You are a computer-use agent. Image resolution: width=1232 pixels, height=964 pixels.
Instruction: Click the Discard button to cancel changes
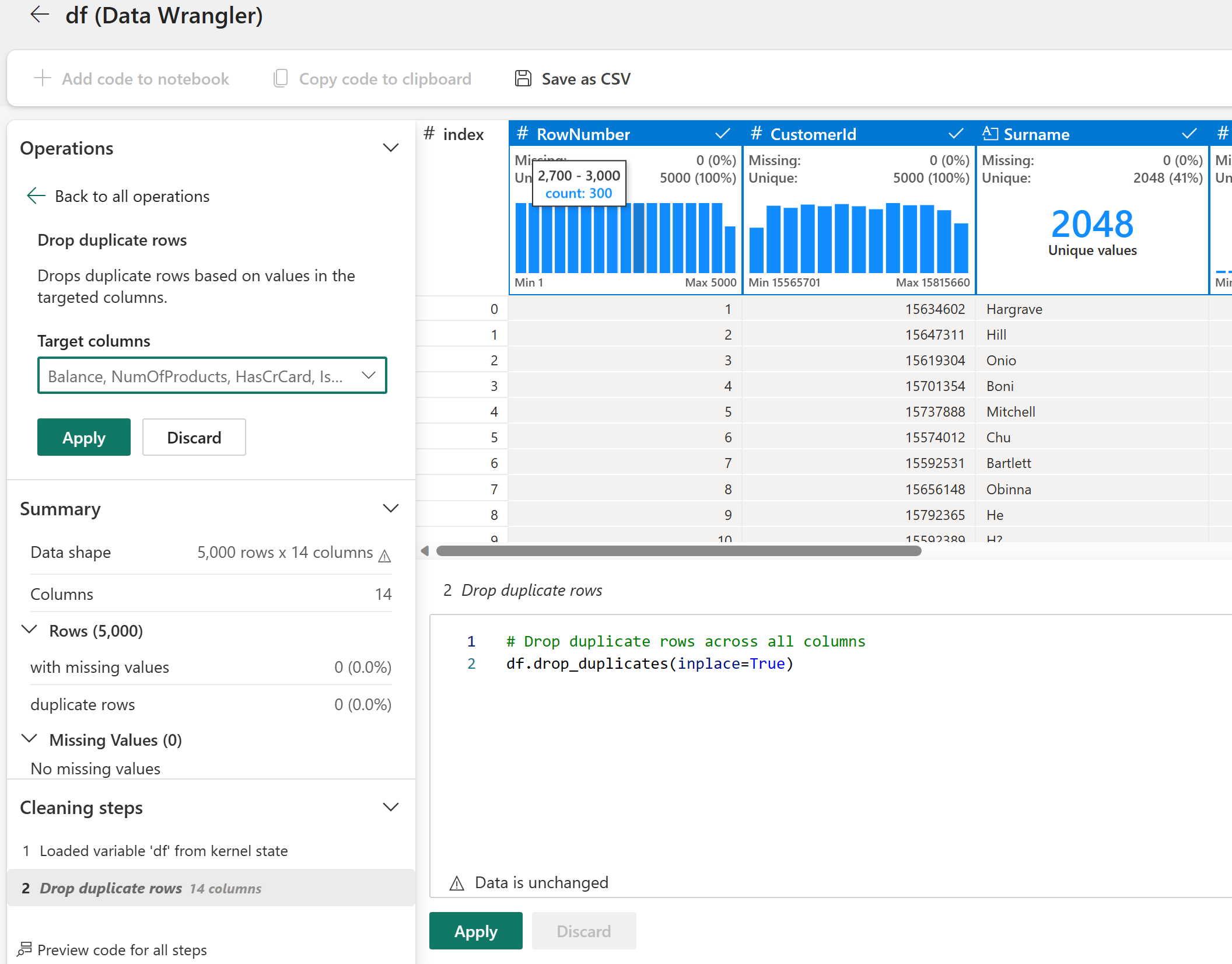194,437
